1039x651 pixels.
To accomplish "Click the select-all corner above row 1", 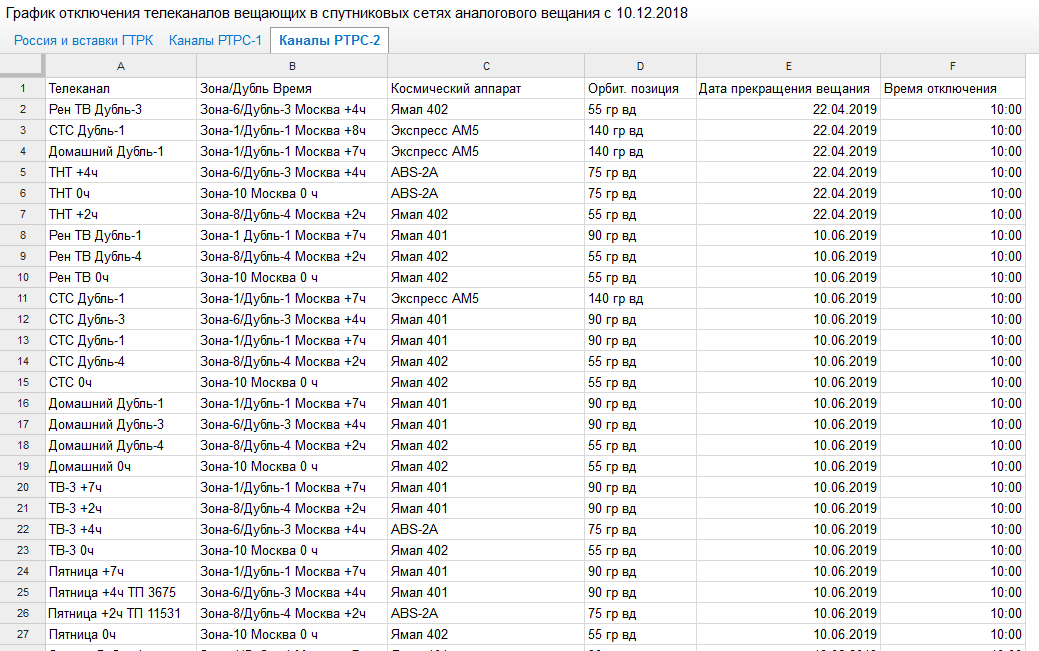I will pyautogui.click(x=22, y=66).
